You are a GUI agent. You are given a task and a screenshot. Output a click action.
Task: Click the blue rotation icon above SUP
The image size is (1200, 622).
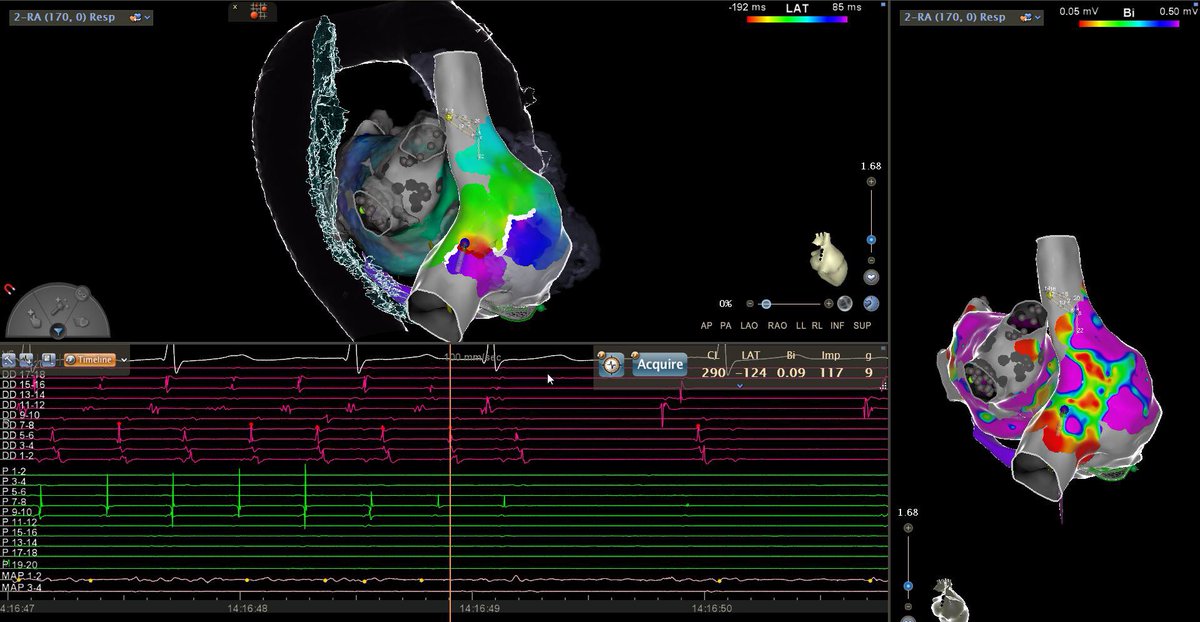tap(871, 304)
